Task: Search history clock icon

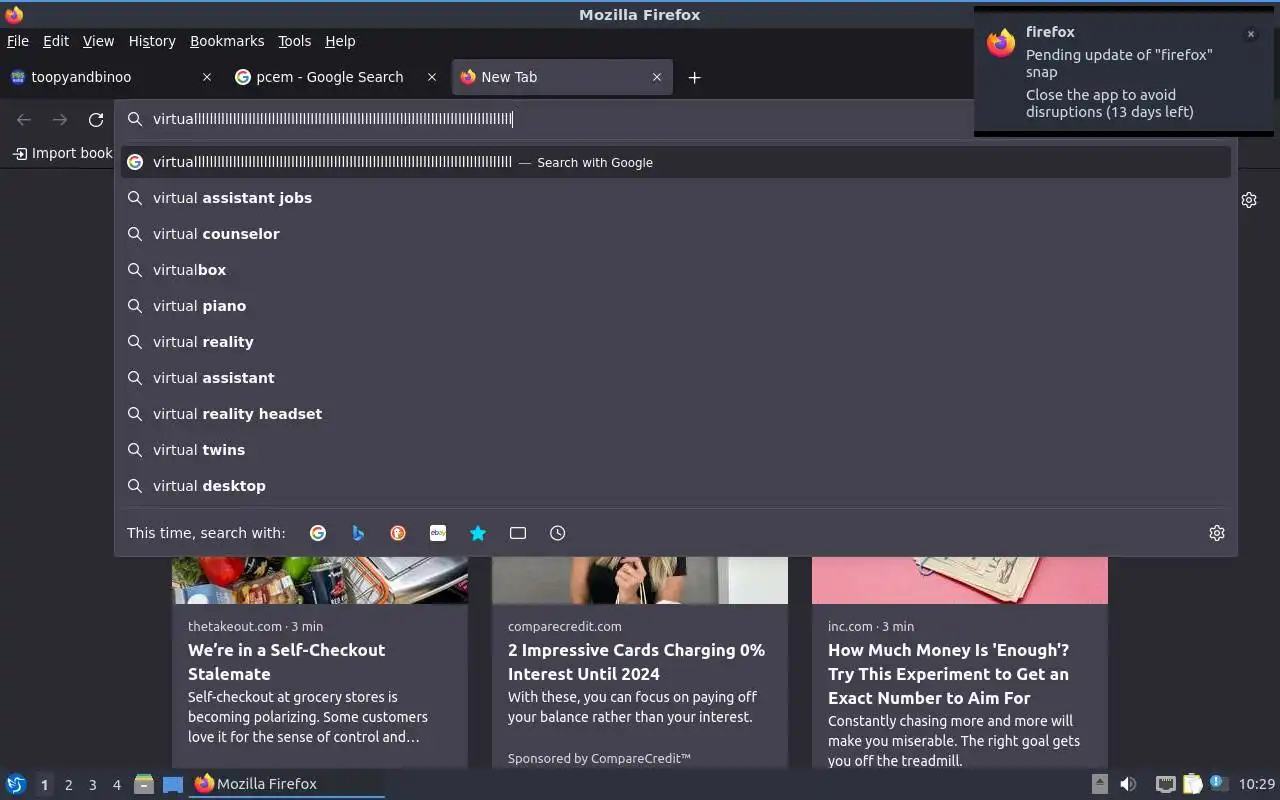Action: point(558,533)
